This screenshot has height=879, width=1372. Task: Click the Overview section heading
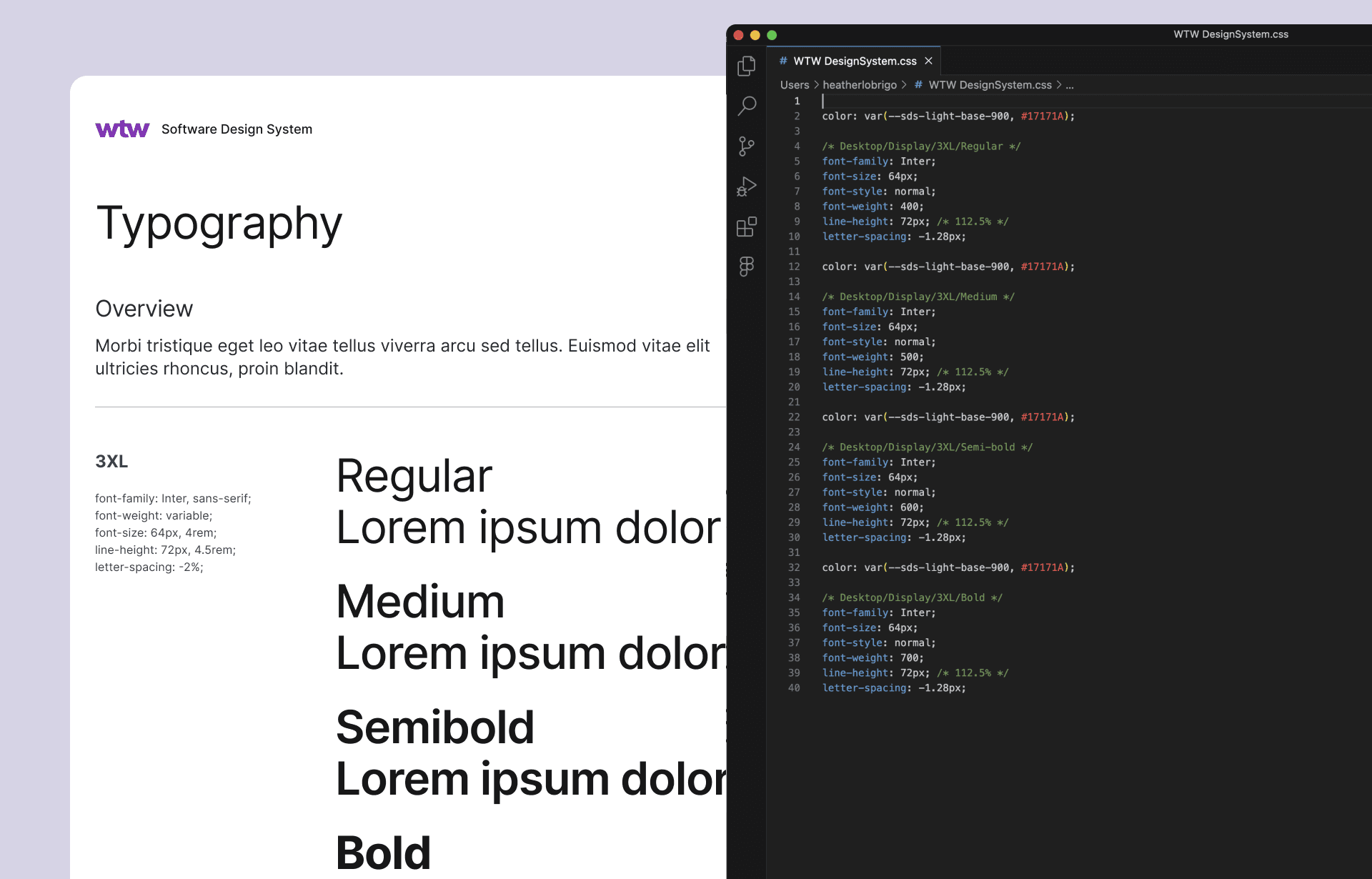(144, 309)
